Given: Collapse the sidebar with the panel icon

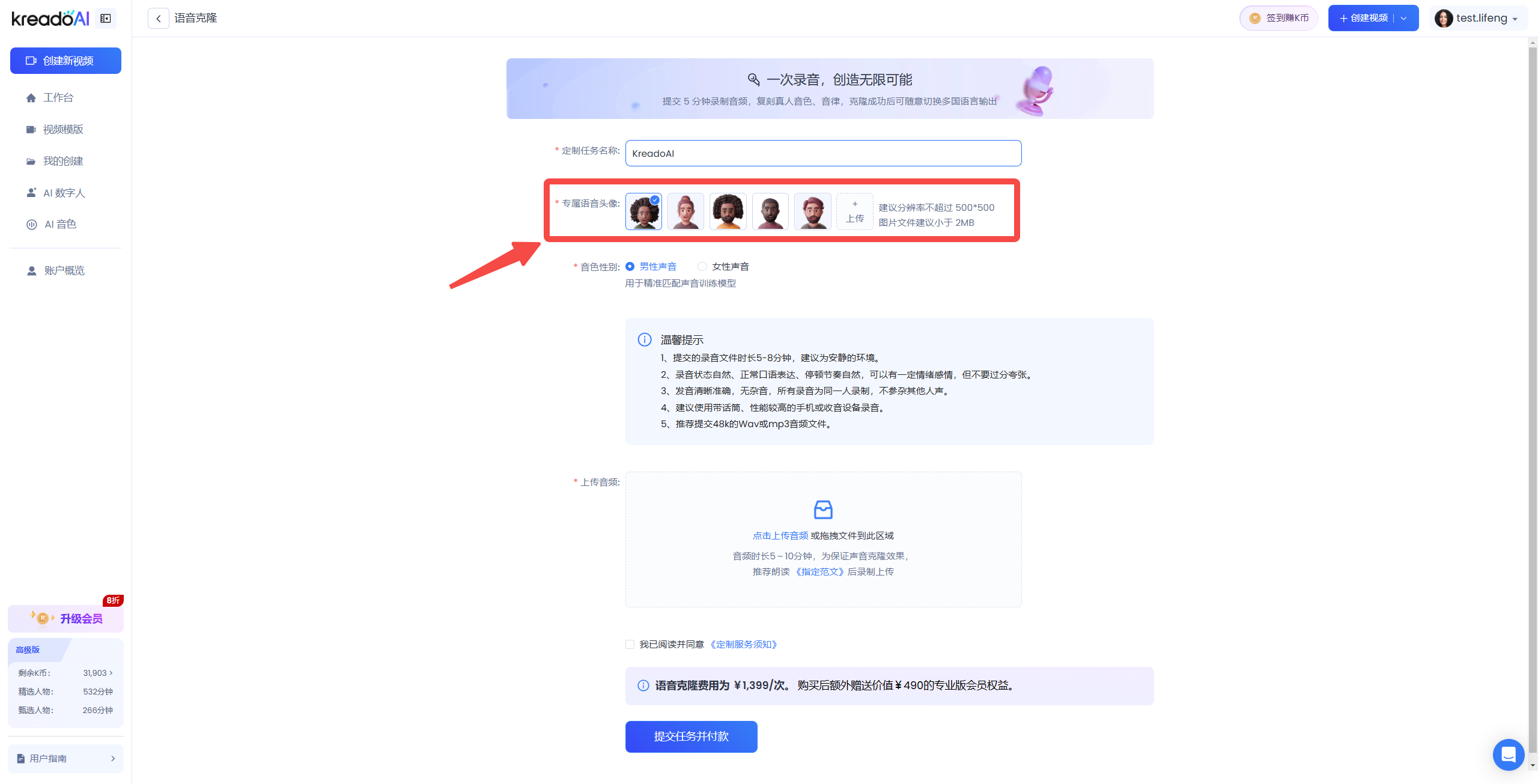Looking at the screenshot, I should coord(106,19).
